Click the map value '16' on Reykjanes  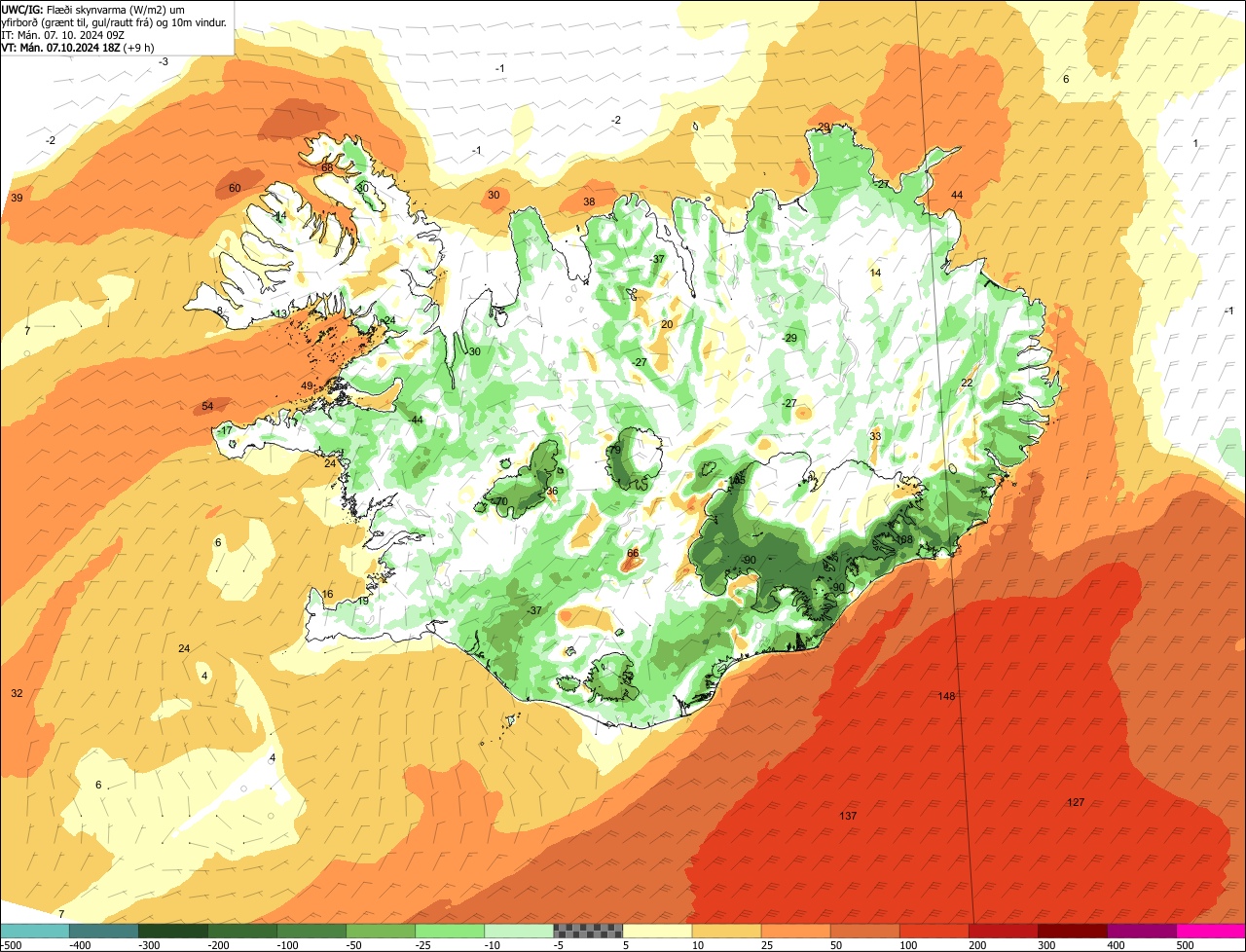click(327, 594)
